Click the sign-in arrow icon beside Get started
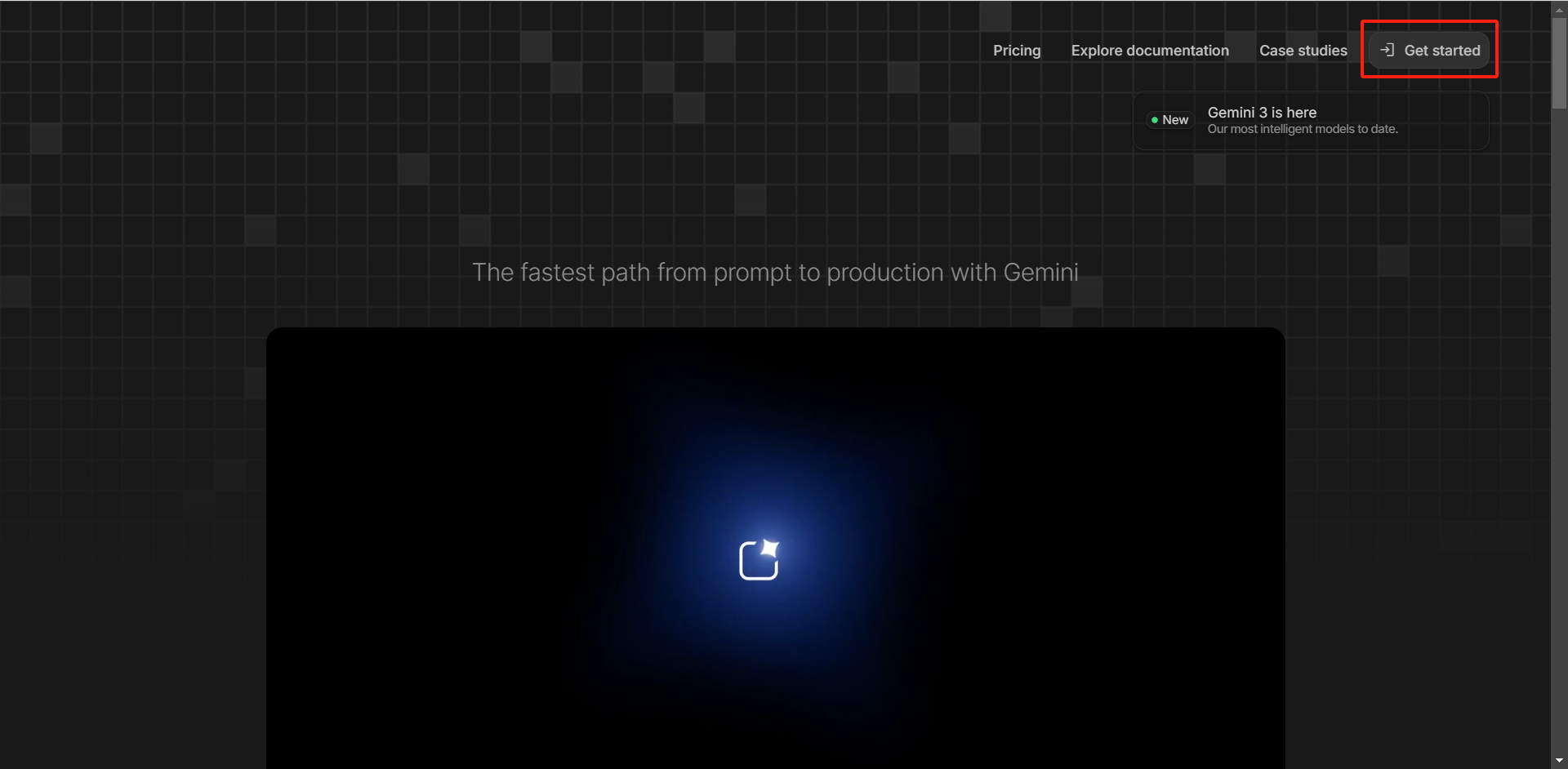The image size is (1568, 769). [x=1387, y=50]
